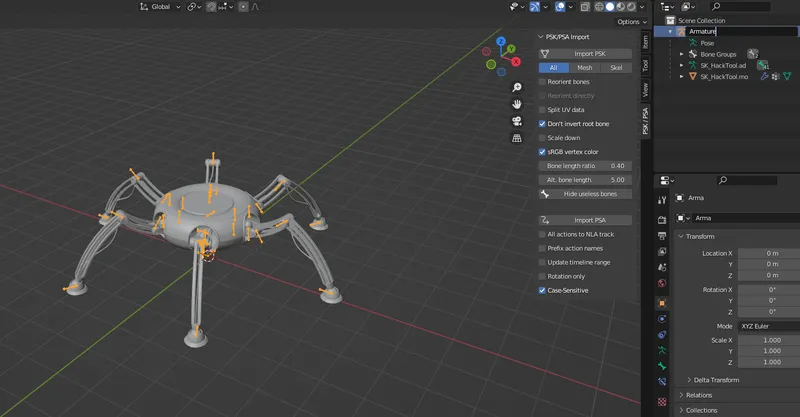Viewport: 800px width, 417px height.
Task: Switch to the Item sidebar tab
Action: 645,42
